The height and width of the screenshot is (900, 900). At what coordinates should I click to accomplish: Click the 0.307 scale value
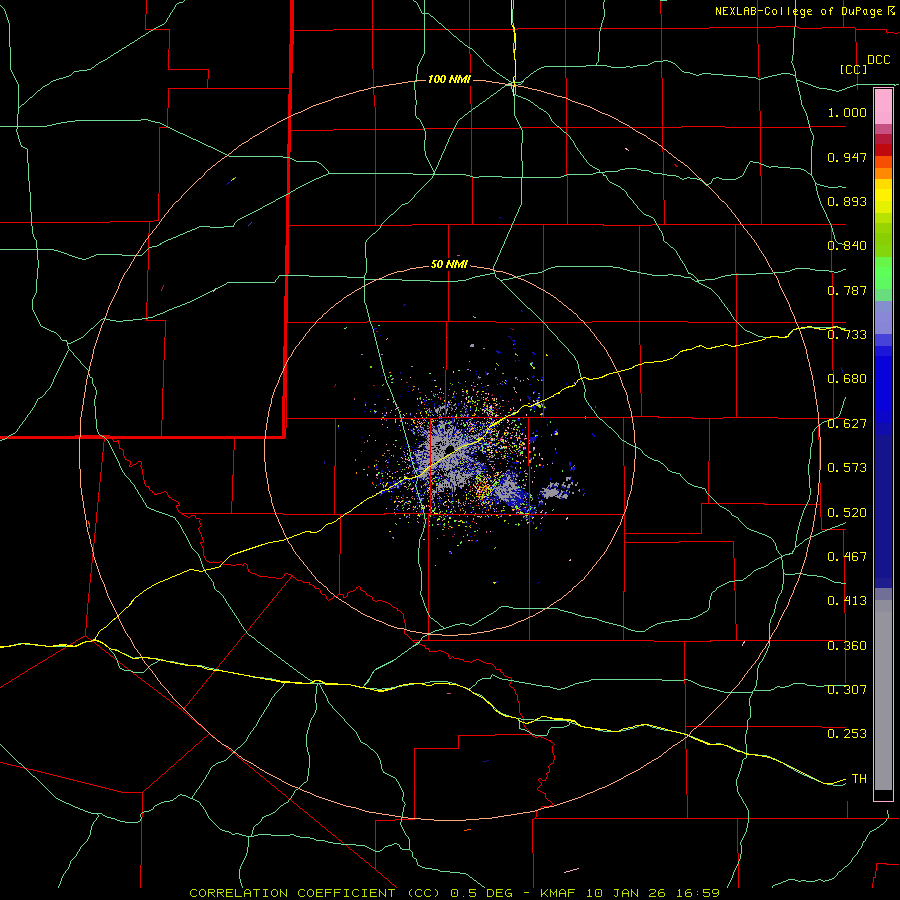click(847, 690)
